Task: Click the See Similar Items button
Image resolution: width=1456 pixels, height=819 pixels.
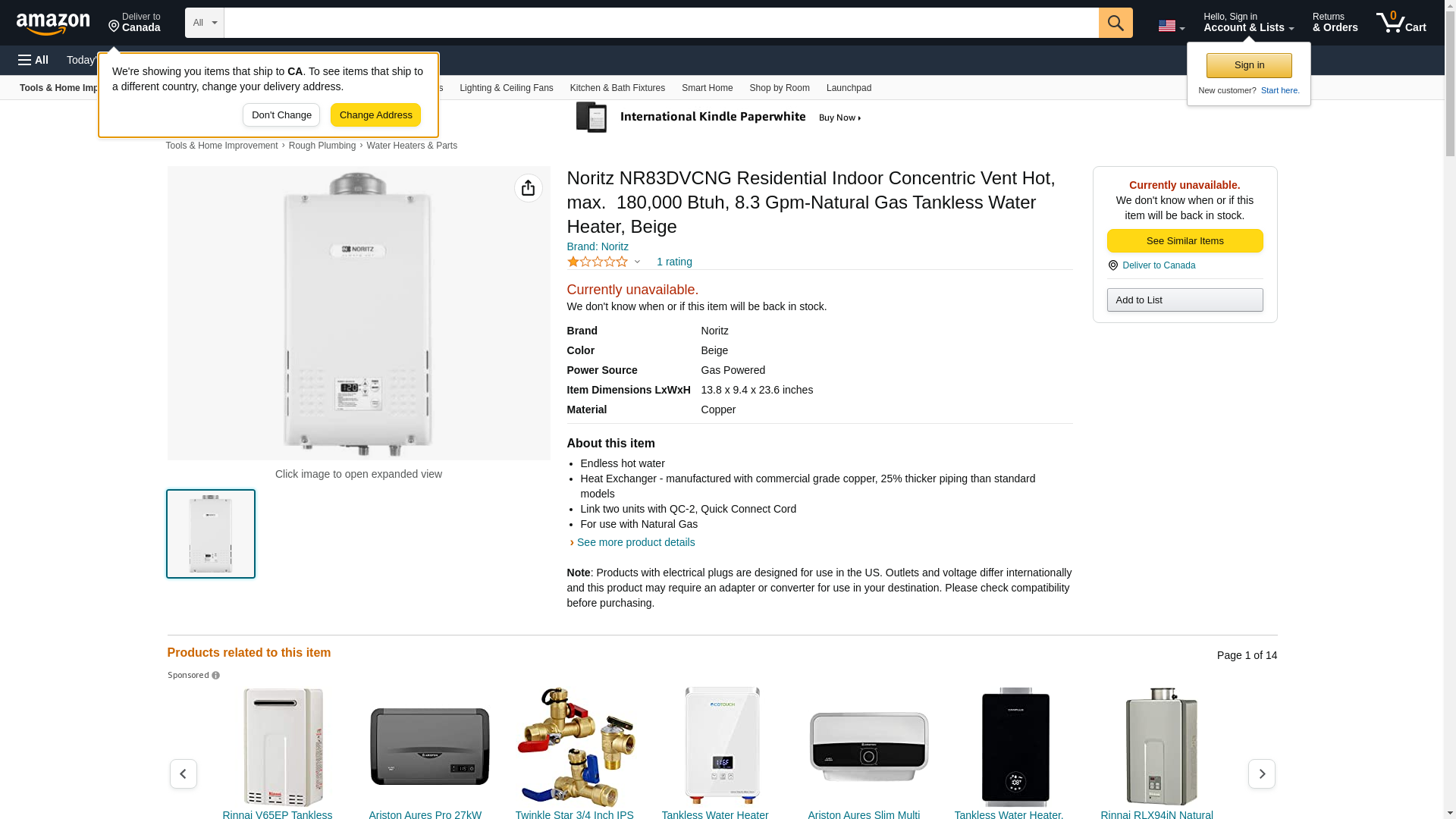Action: click(x=1185, y=241)
